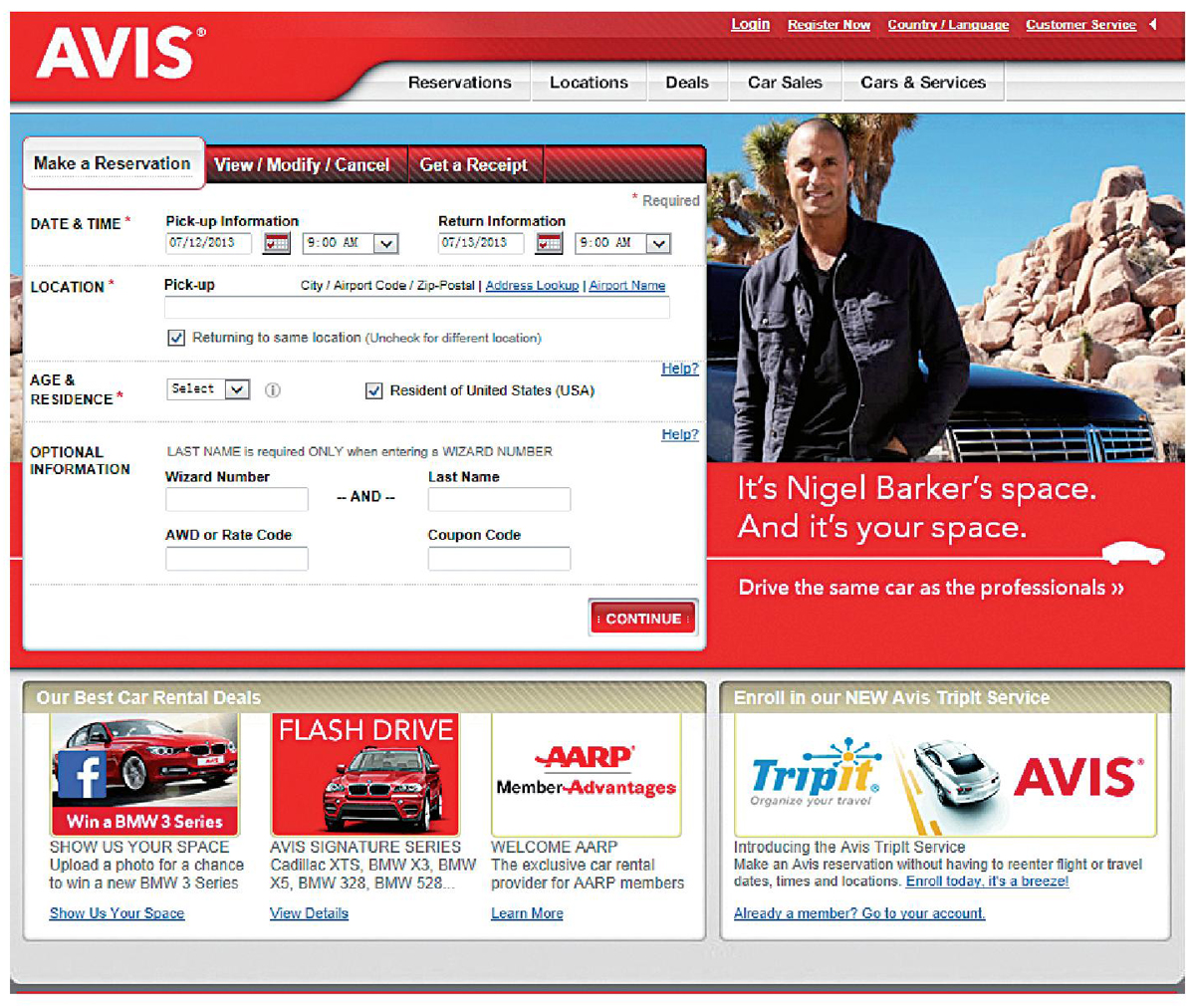Screen dimensions: 1195x1008
Task: Click the Airport Name link
Action: coord(627,286)
